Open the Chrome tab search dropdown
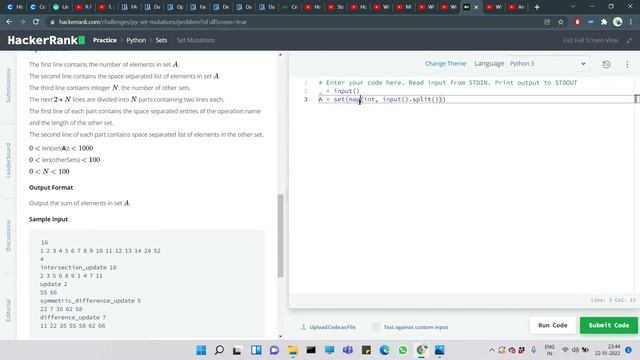Image resolution: width=640 pixels, height=360 pixels. click(x=573, y=7)
